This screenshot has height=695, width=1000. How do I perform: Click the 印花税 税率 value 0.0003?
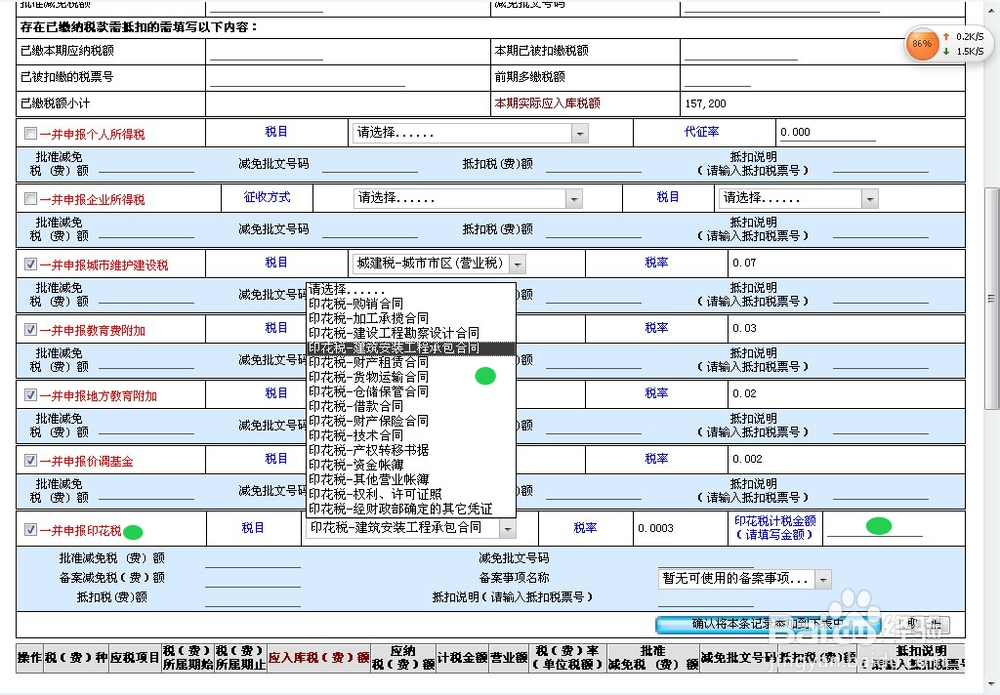[656, 528]
